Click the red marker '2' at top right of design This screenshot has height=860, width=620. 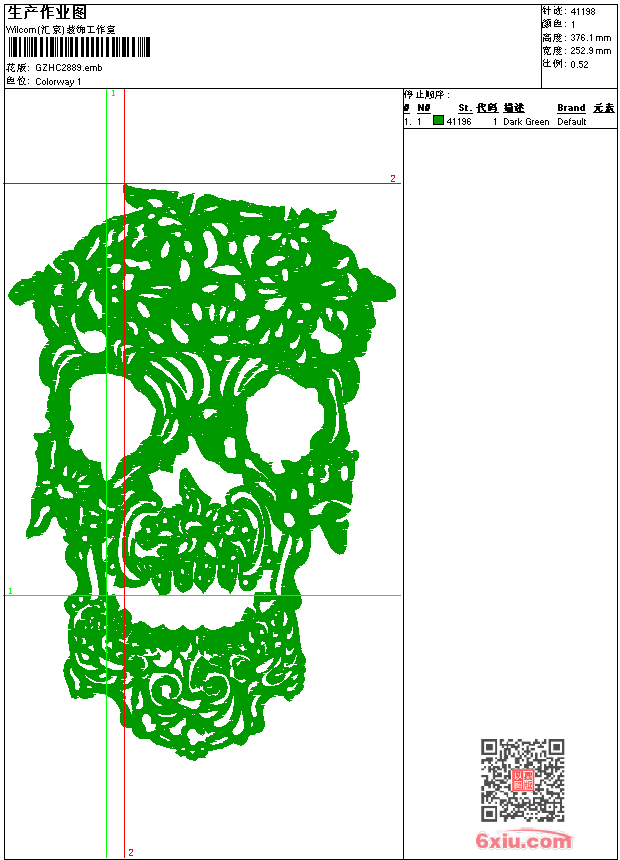(393, 179)
